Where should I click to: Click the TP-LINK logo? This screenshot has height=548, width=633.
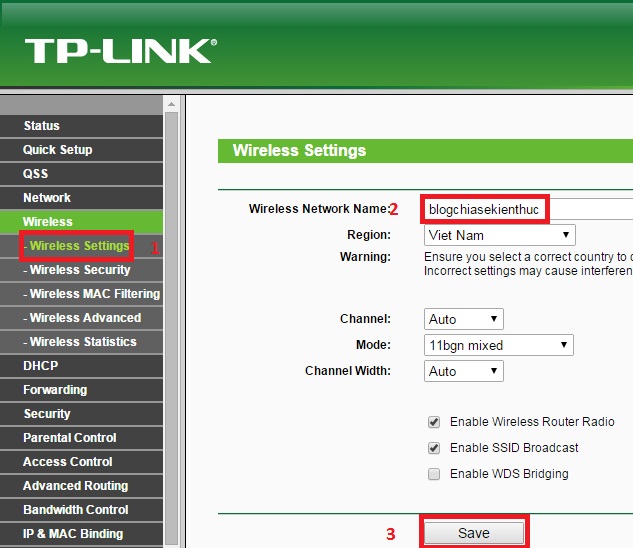pyautogui.click(x=121, y=51)
